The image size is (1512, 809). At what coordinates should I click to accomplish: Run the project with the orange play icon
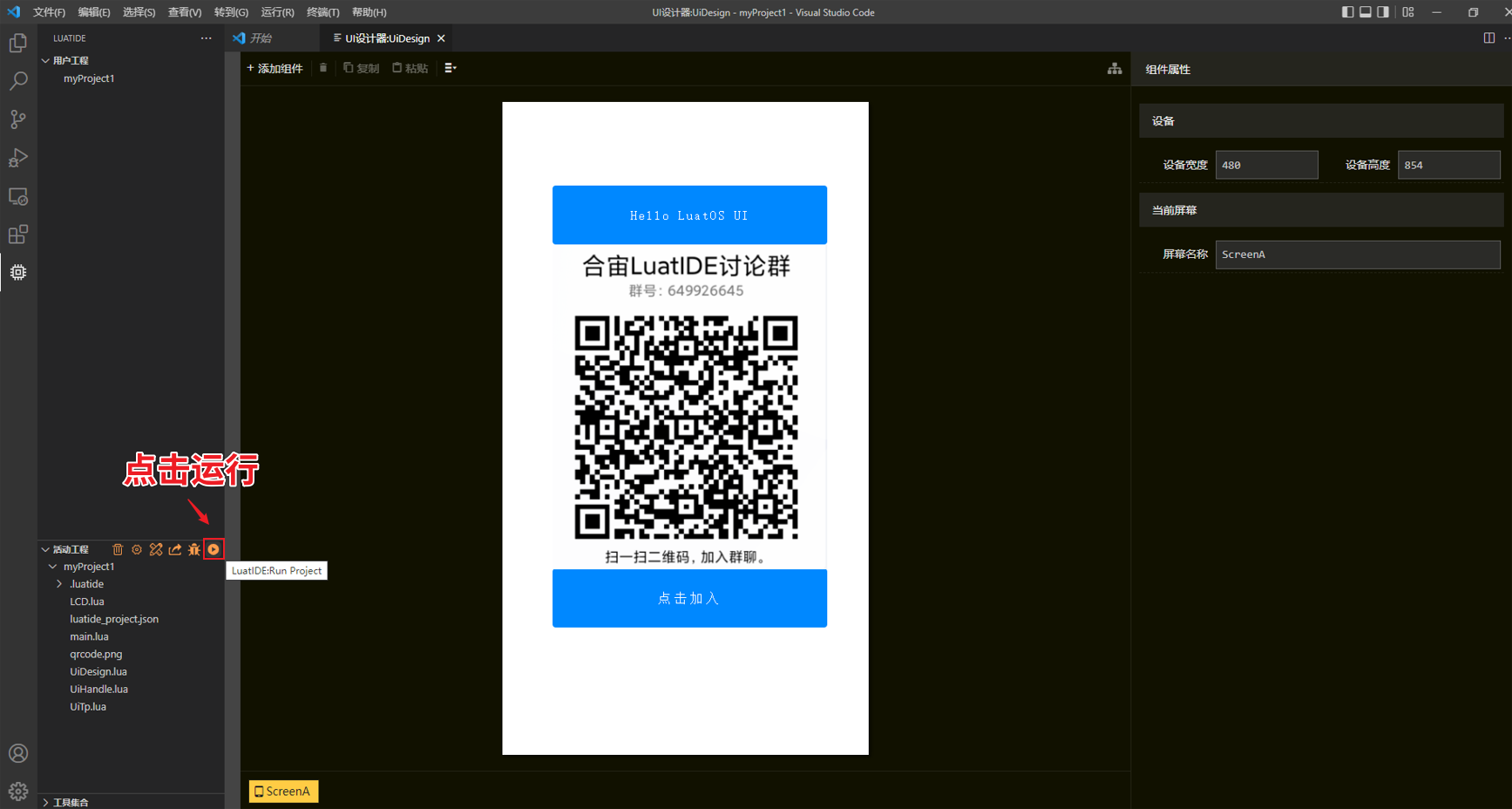click(x=214, y=549)
